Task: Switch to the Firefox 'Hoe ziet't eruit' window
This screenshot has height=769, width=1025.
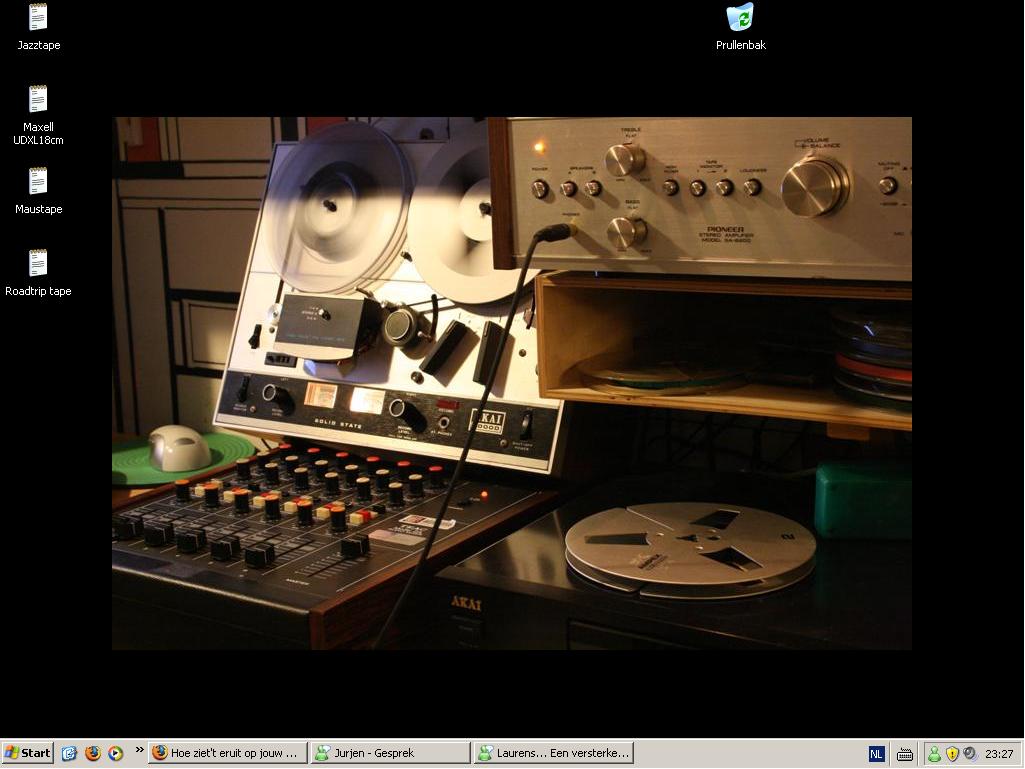Action: (x=227, y=753)
